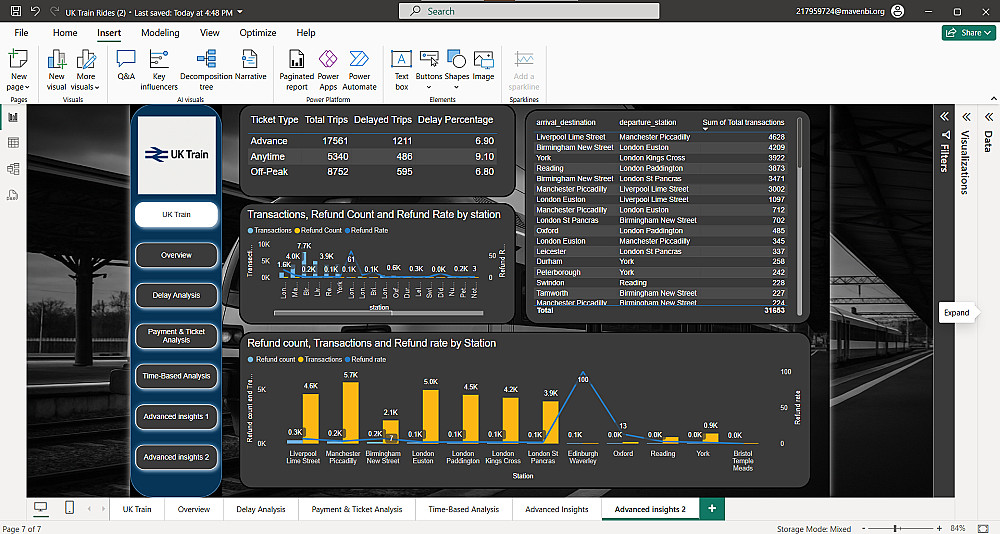Viewport: 1000px width, 534px height.
Task: Insert a Q&A visual from the ribbon
Action: pos(126,64)
